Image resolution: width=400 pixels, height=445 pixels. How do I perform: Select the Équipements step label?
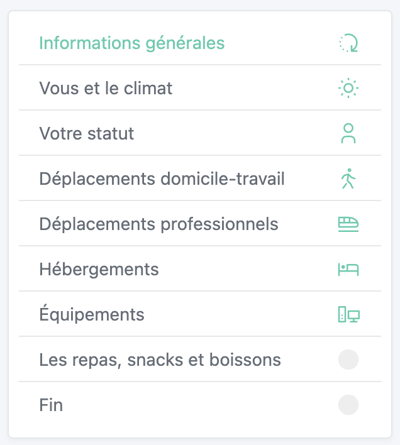92,314
